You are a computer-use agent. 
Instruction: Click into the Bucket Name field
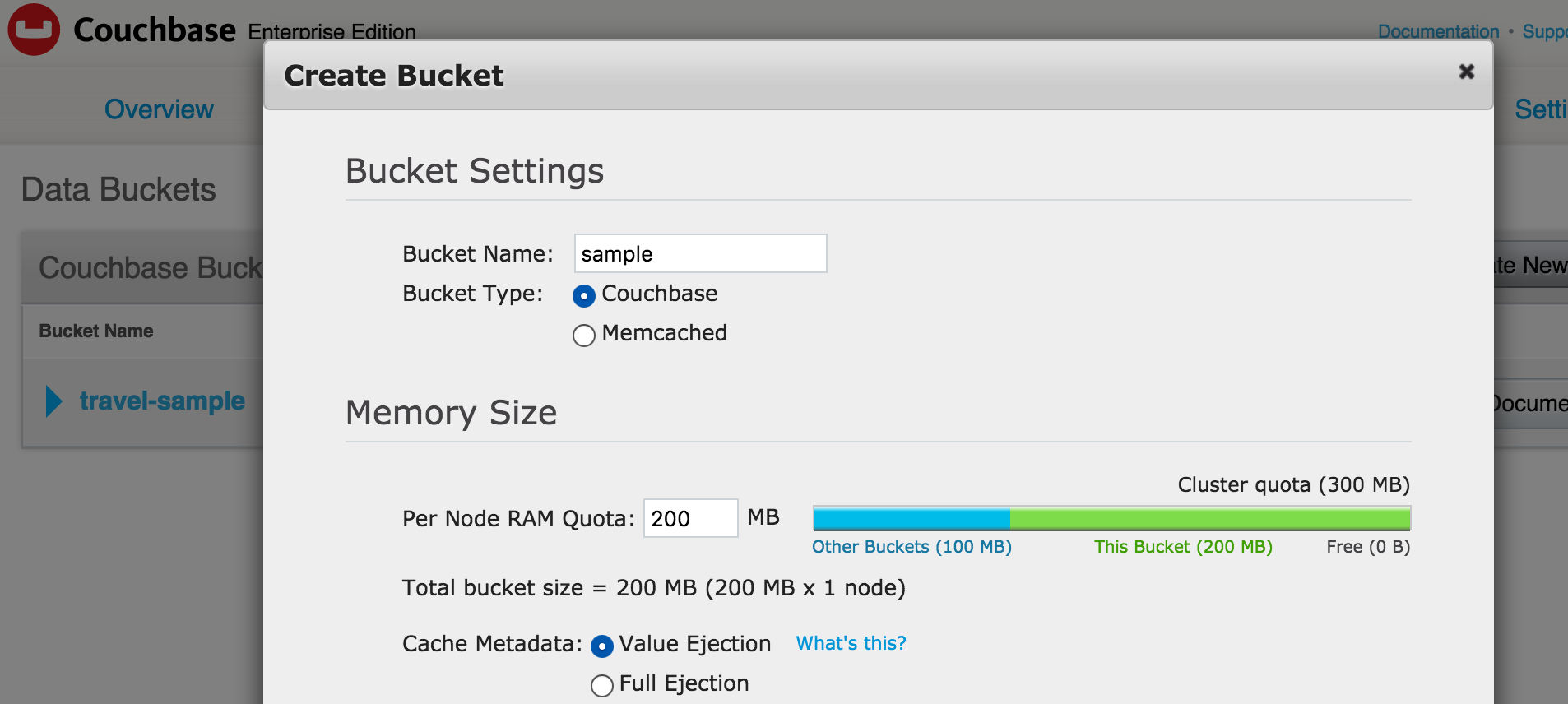coord(700,254)
